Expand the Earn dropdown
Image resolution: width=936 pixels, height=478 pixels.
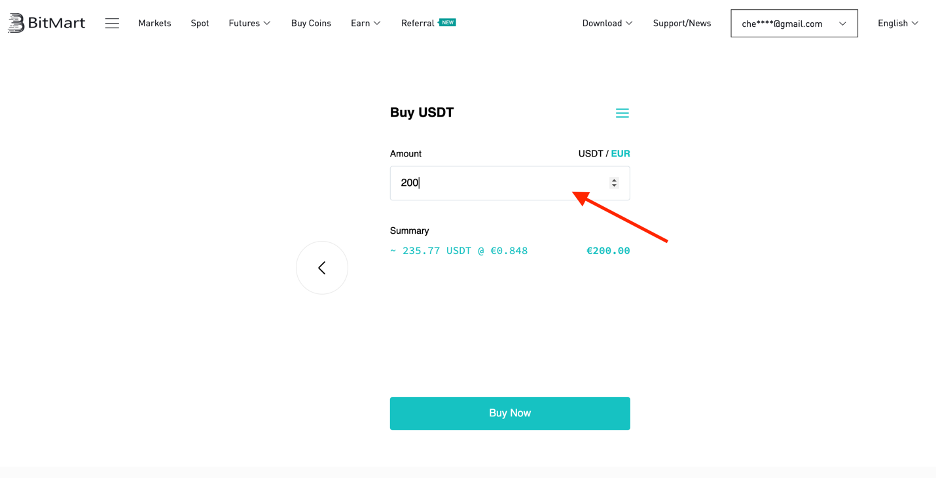(365, 23)
